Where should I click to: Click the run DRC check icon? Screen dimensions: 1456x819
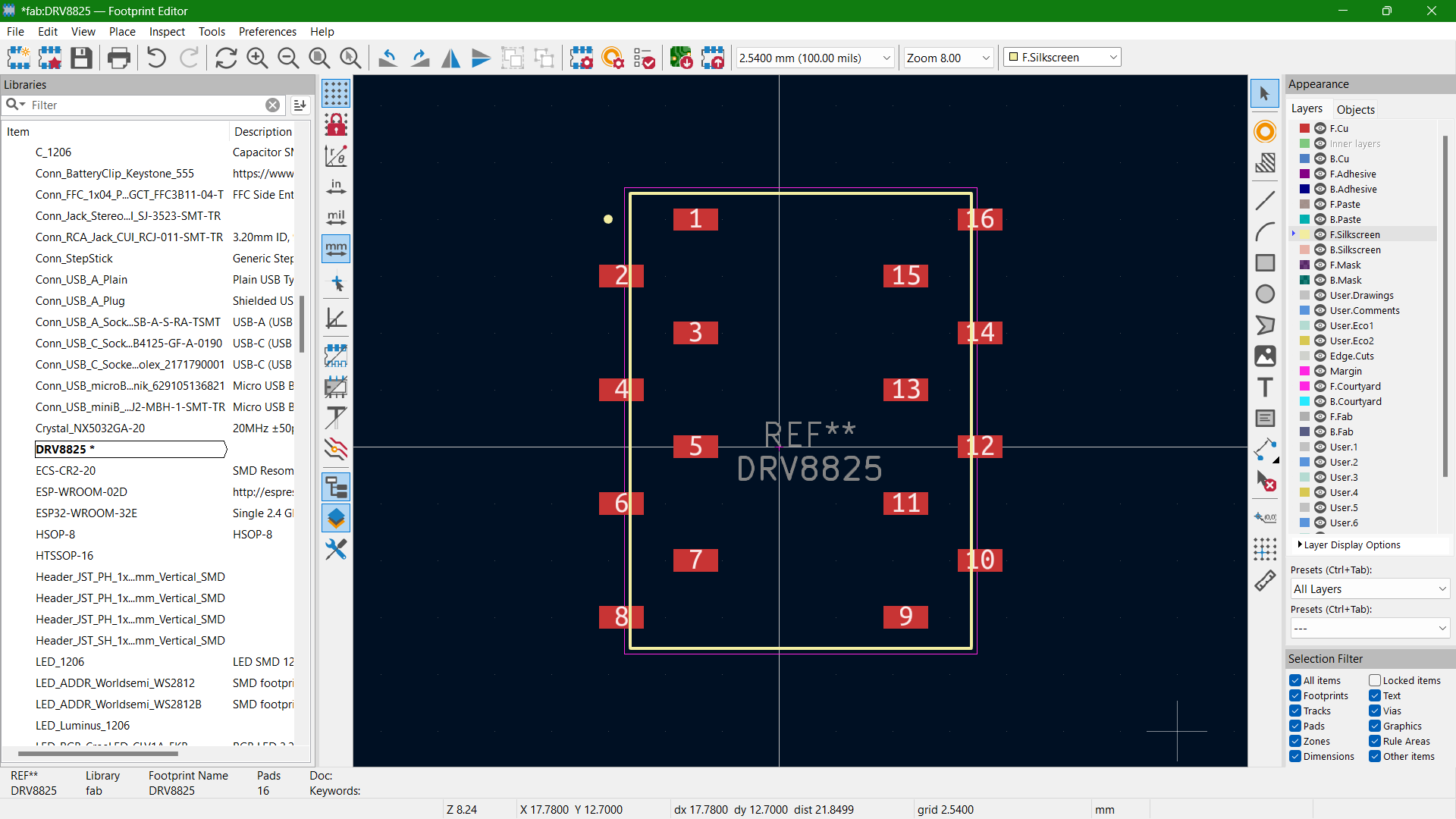[647, 57]
